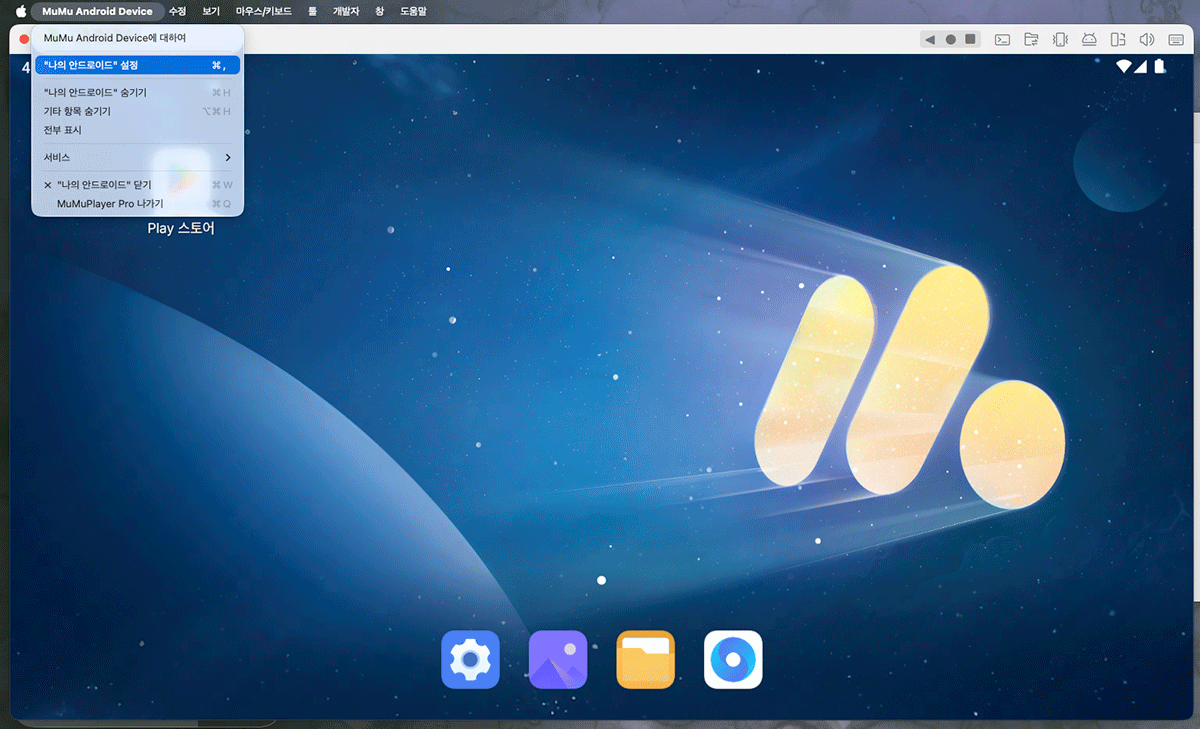
Task: Click the shake device icon
Action: point(1060,40)
